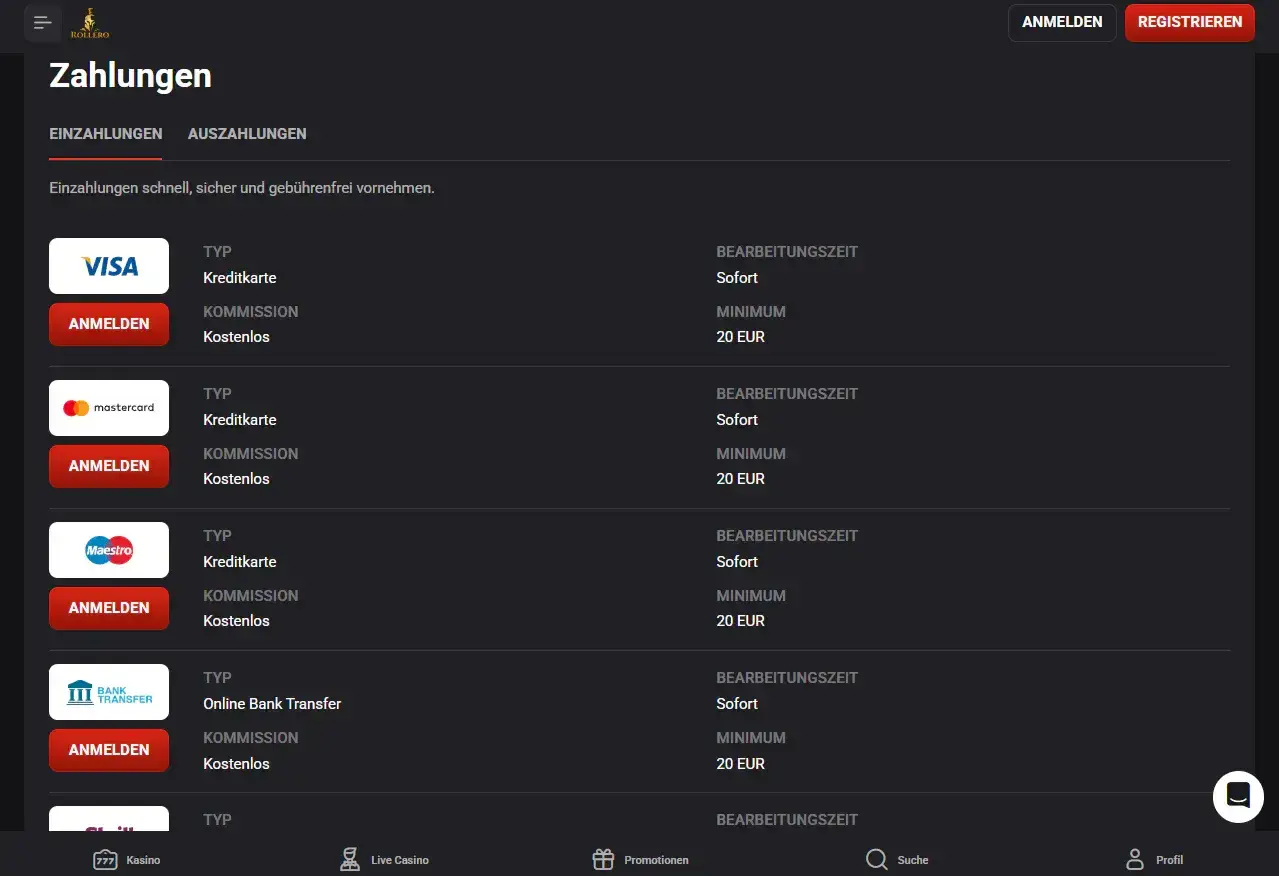The image size is (1279, 876).
Task: Click 'Sofort' in the VISA row
Action: click(737, 278)
